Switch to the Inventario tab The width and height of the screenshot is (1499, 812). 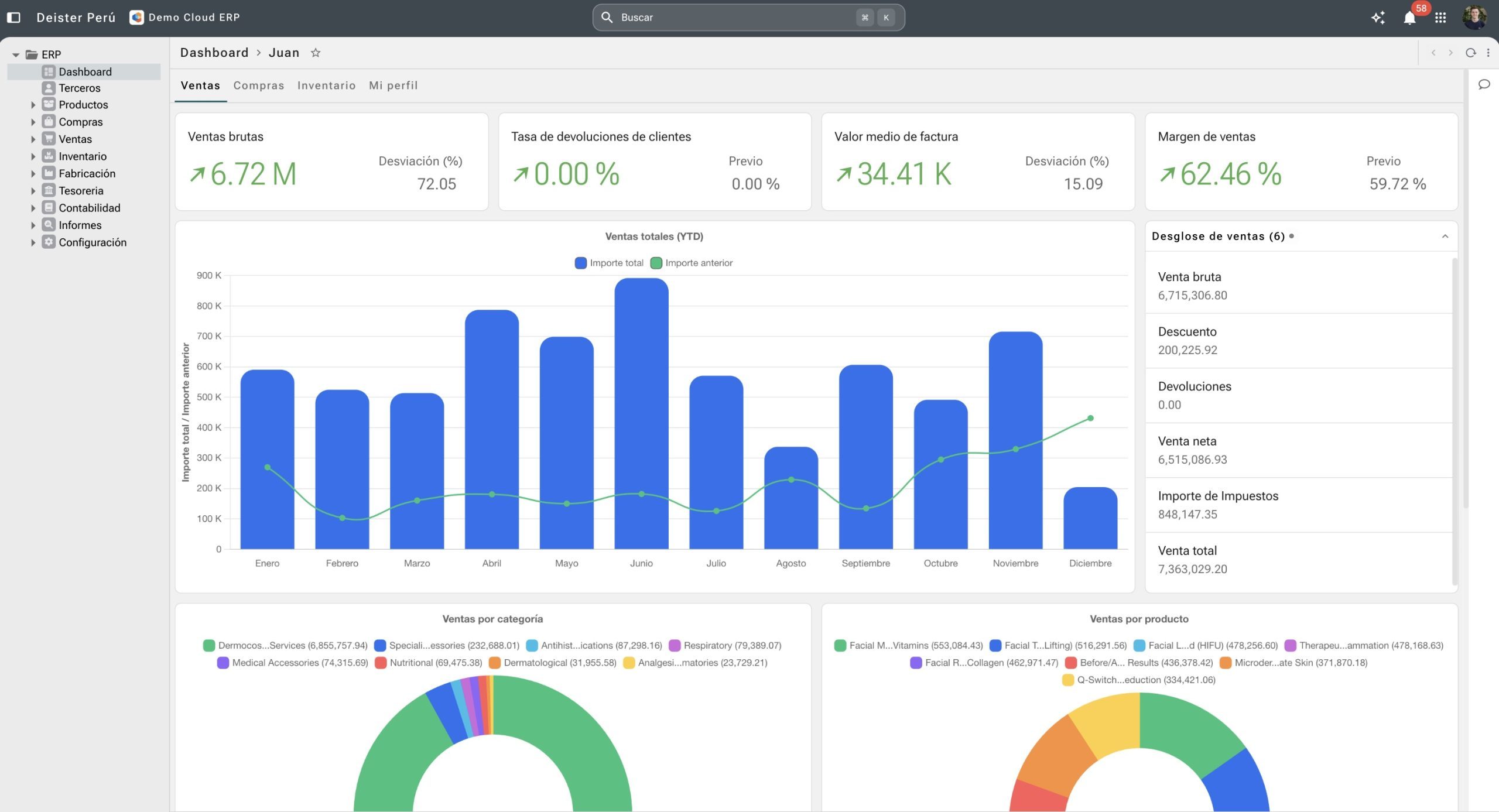[326, 85]
